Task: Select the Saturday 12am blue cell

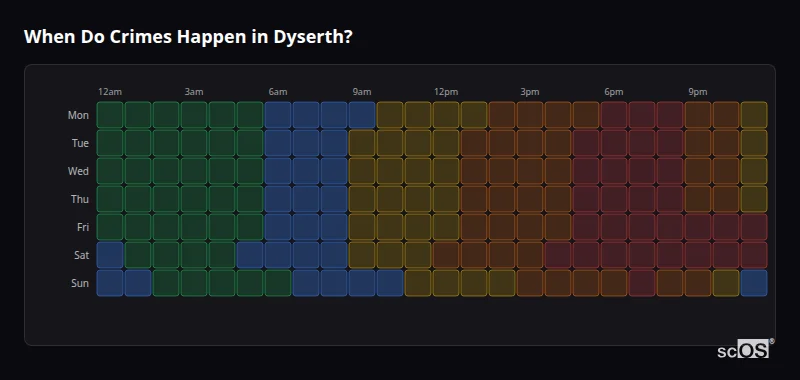Action: tap(110, 255)
